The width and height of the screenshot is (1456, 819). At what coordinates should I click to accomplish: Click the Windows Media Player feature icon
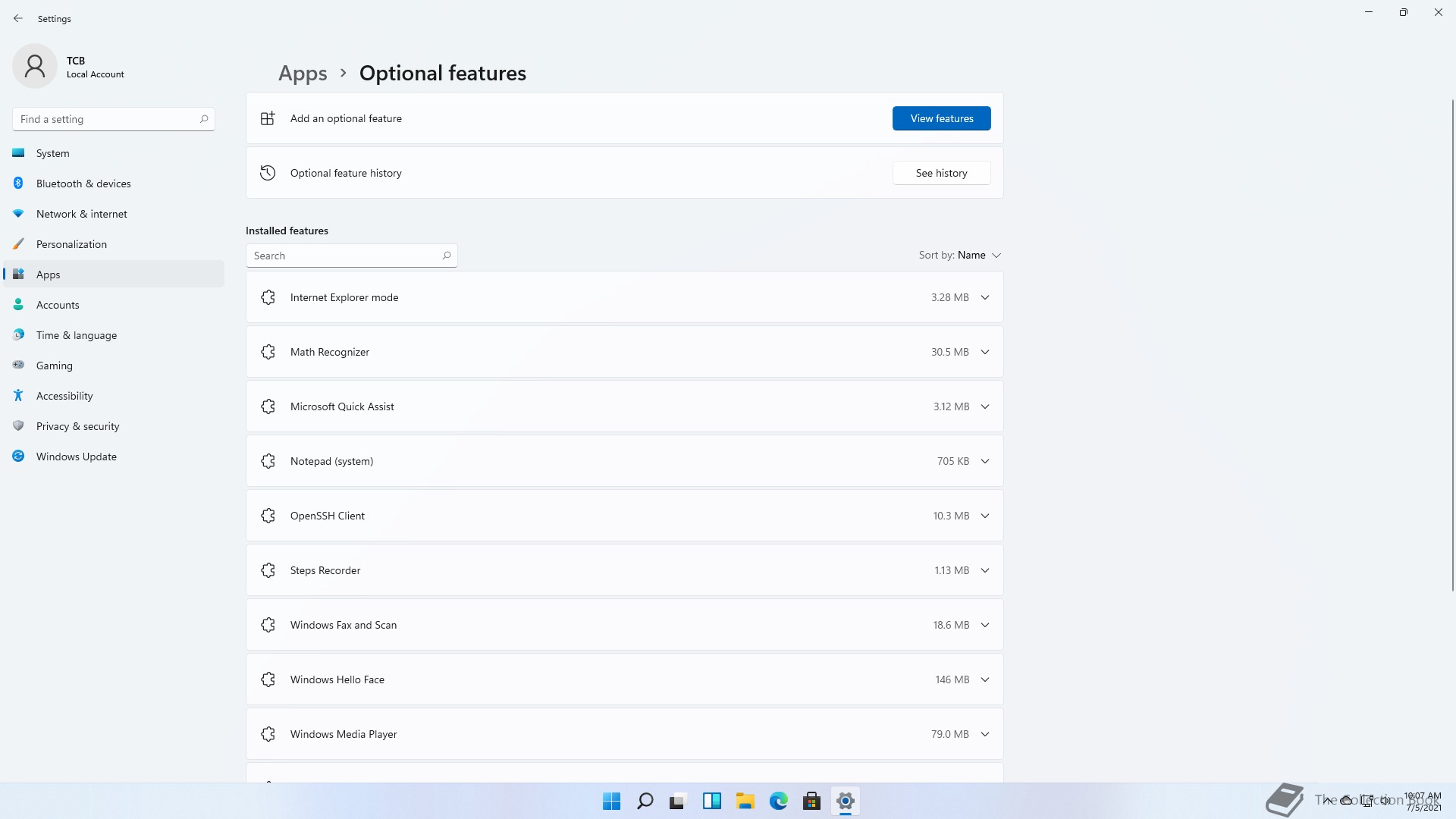(x=268, y=734)
